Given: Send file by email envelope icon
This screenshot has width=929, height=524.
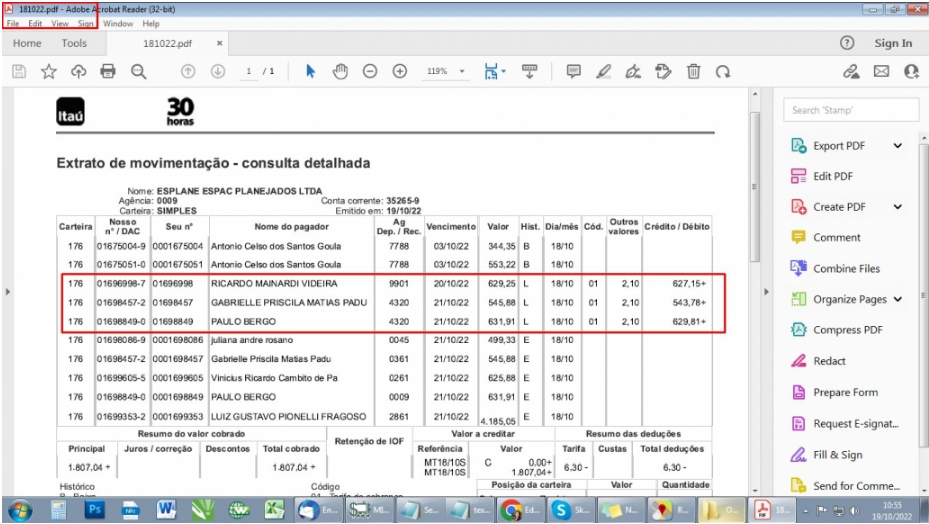Looking at the screenshot, I should [x=881, y=71].
